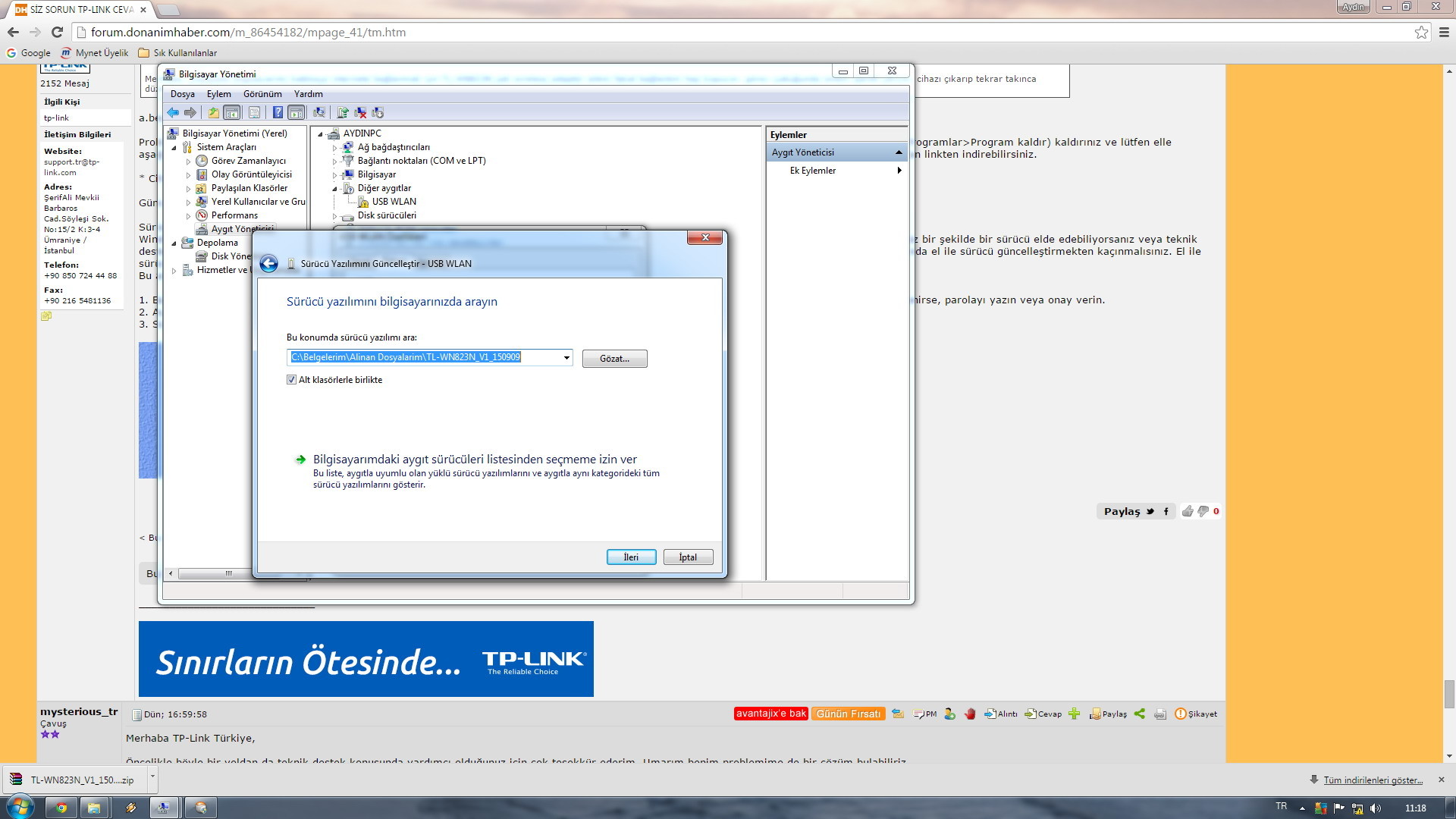Open the Görünüm menu
Viewport: 1456px width, 819px height.
[262, 94]
